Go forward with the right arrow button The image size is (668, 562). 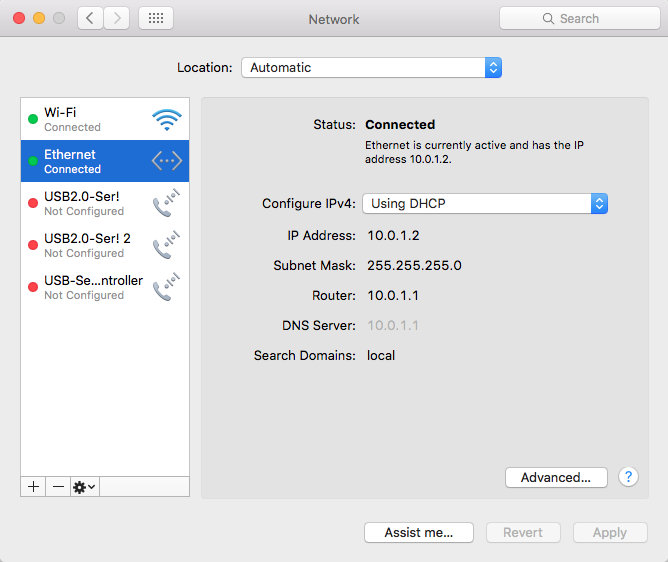pos(116,18)
